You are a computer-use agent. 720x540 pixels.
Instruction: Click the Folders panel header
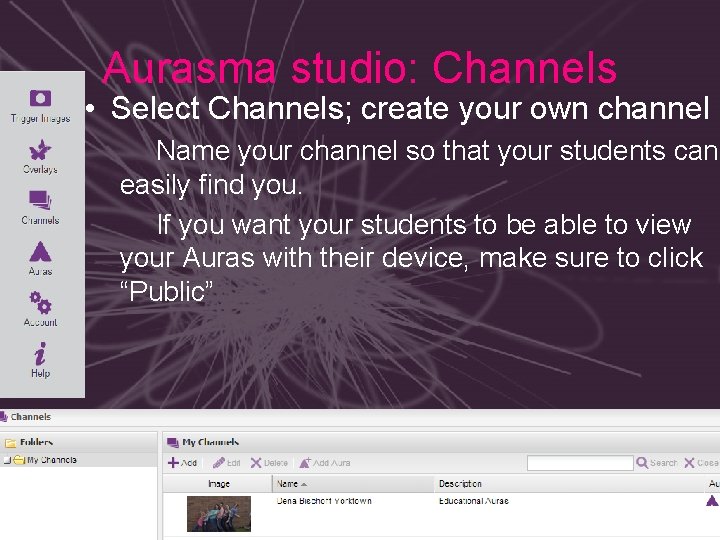79,442
